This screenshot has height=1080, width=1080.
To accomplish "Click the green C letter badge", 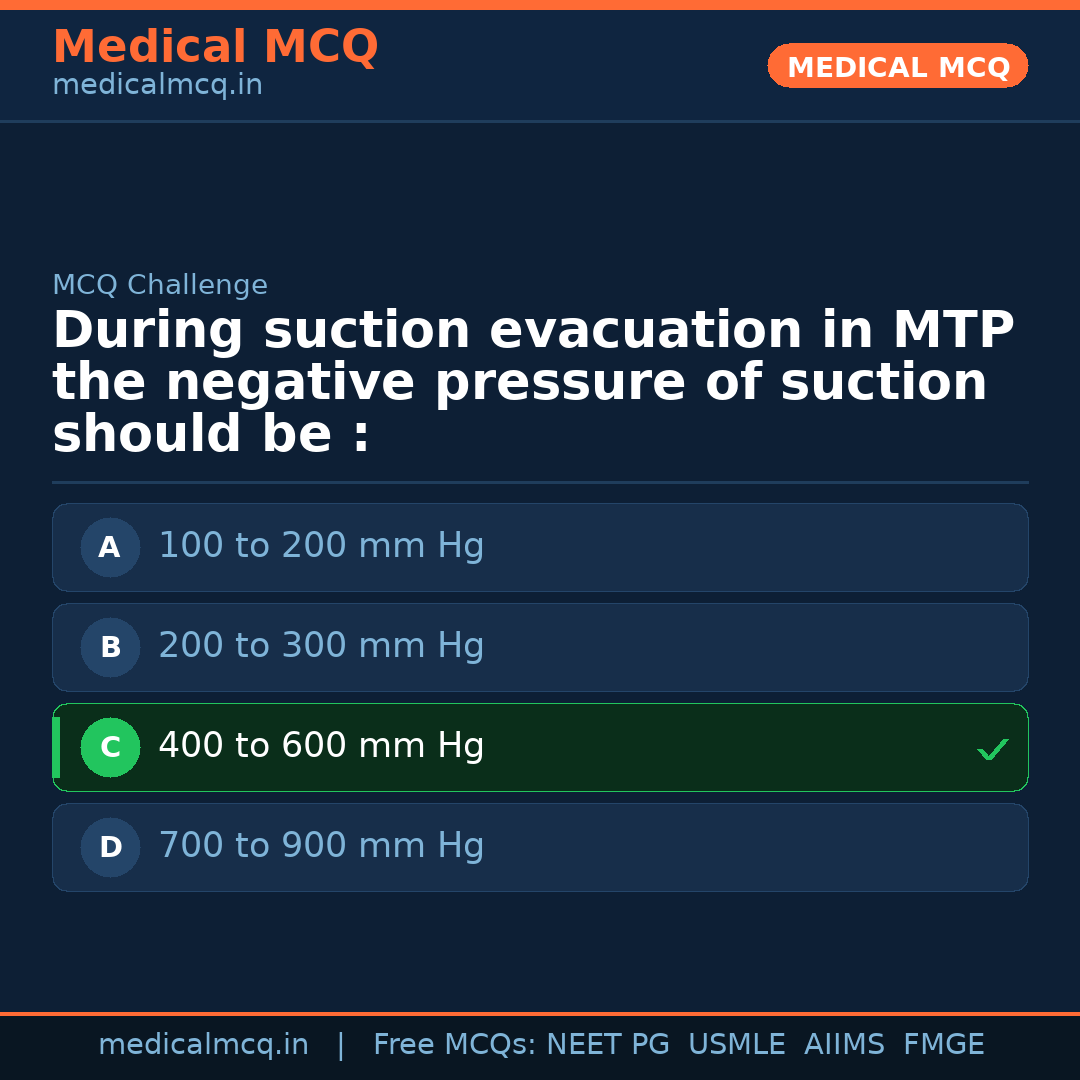I will [x=110, y=747].
